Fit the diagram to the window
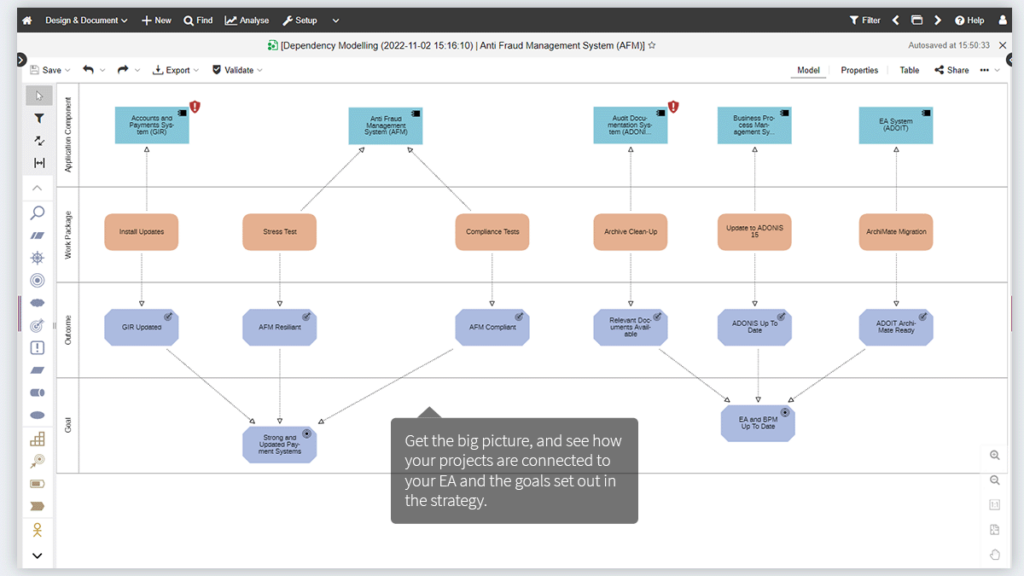The height and width of the screenshot is (576, 1024). coord(995,530)
